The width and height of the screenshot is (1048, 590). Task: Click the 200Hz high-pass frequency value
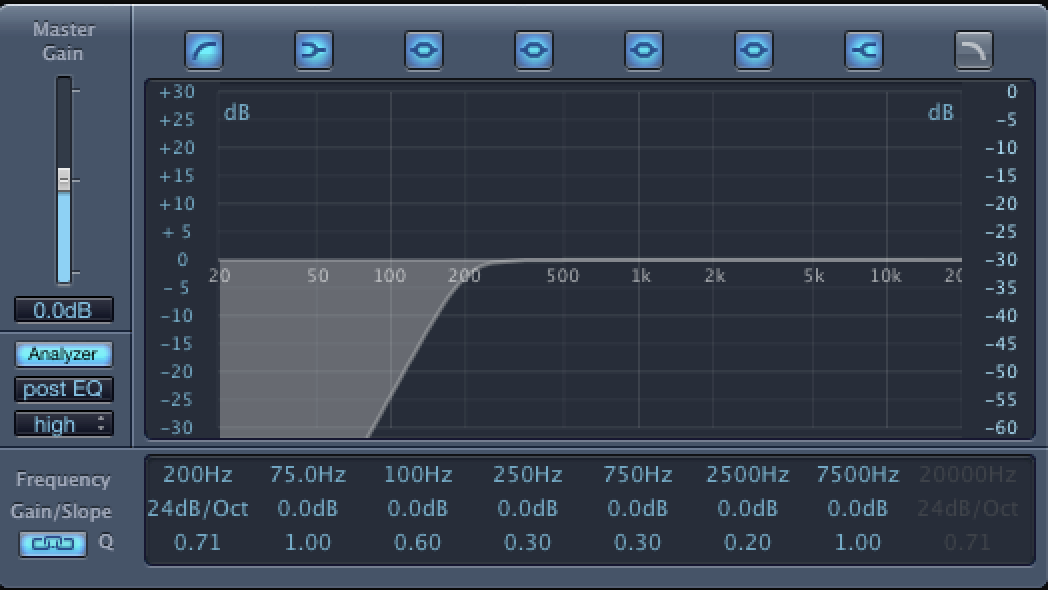pos(198,474)
